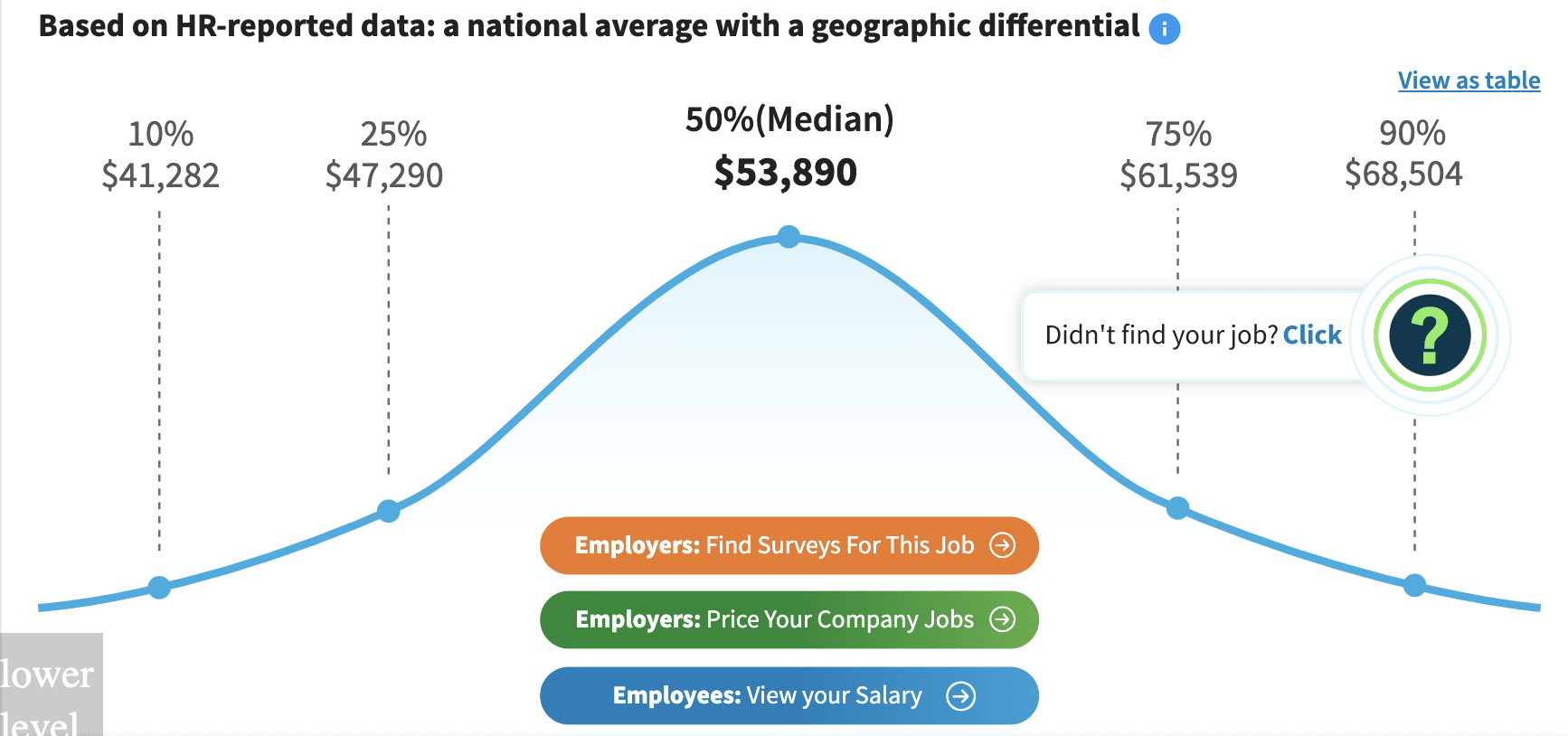Open the green question mark help icon

(x=1429, y=335)
